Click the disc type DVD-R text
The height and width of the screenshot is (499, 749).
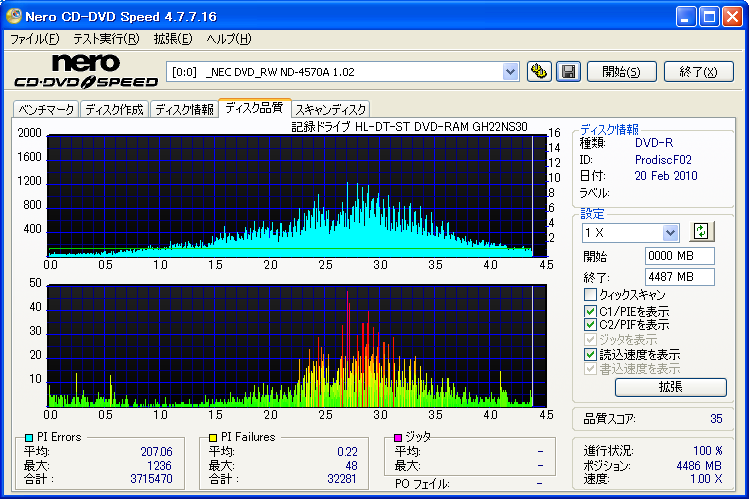coord(654,142)
